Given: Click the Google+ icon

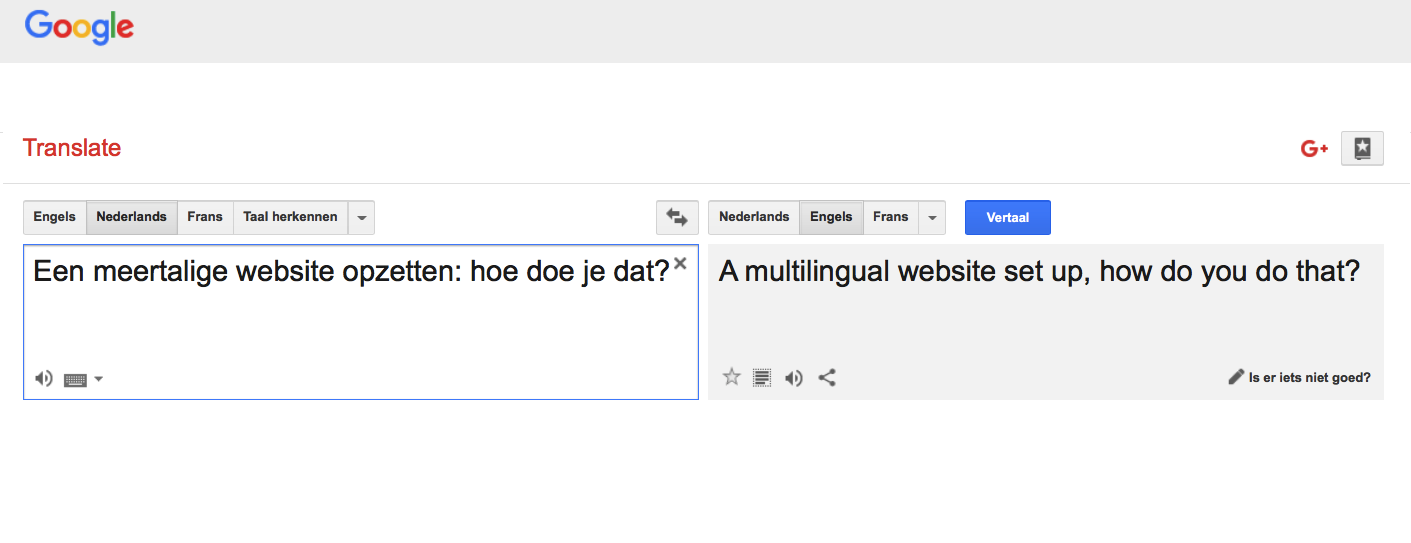Looking at the screenshot, I should 1314,149.
